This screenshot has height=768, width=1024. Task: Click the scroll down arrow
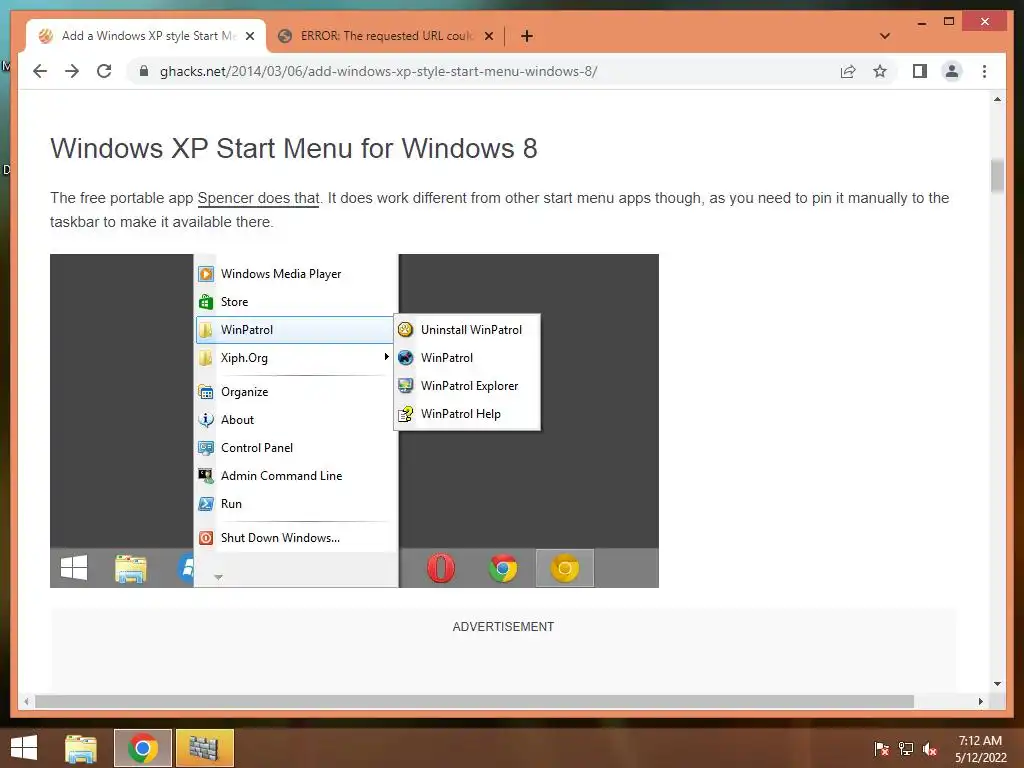tap(997, 684)
